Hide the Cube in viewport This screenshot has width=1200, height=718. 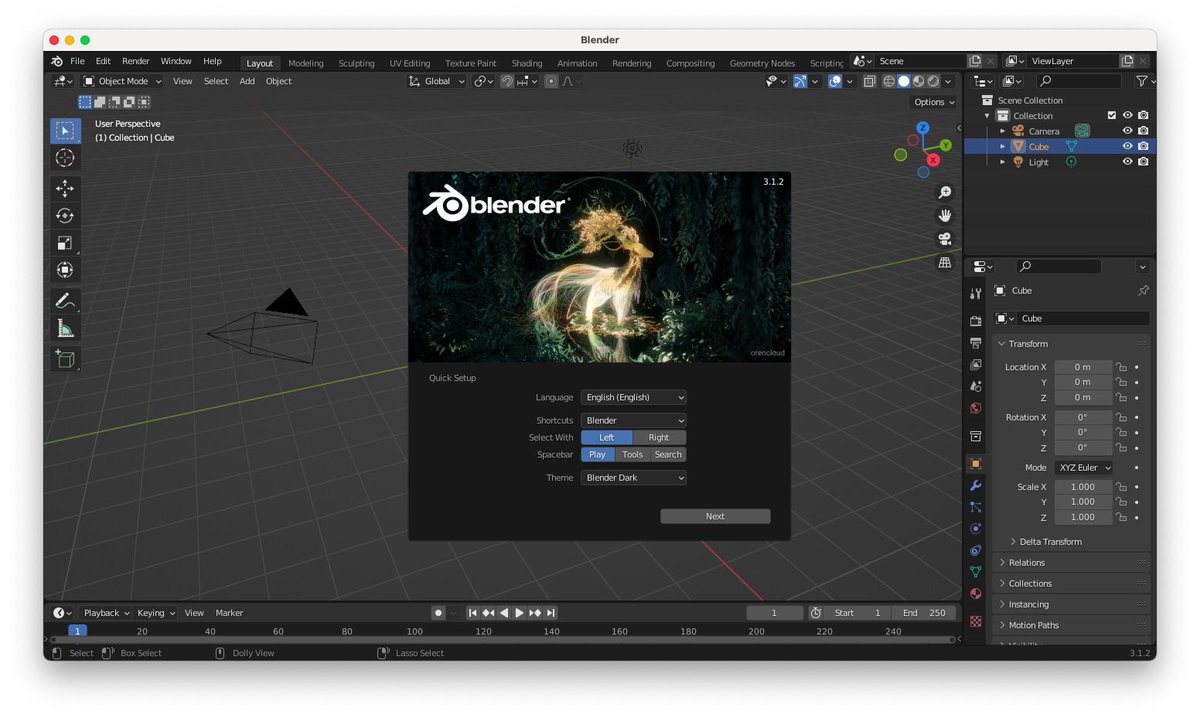[x=1127, y=146]
